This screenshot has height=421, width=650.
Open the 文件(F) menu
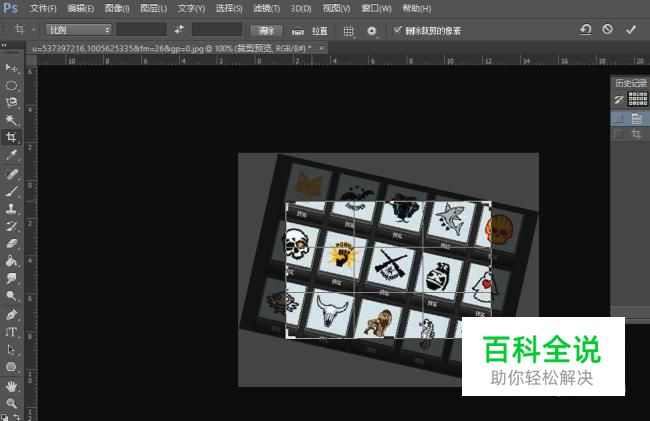(x=43, y=9)
